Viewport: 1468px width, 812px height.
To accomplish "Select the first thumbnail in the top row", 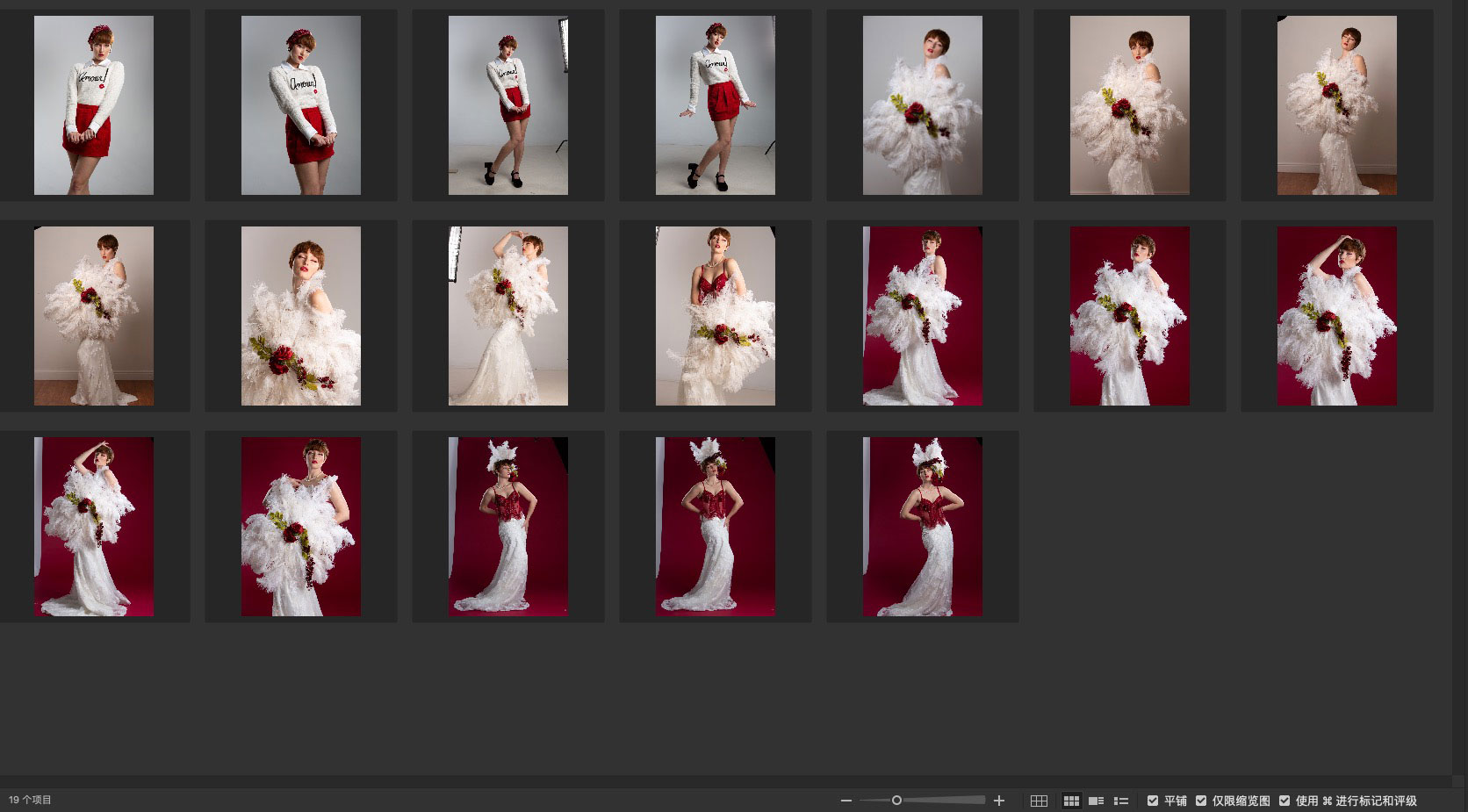I will tap(94, 105).
